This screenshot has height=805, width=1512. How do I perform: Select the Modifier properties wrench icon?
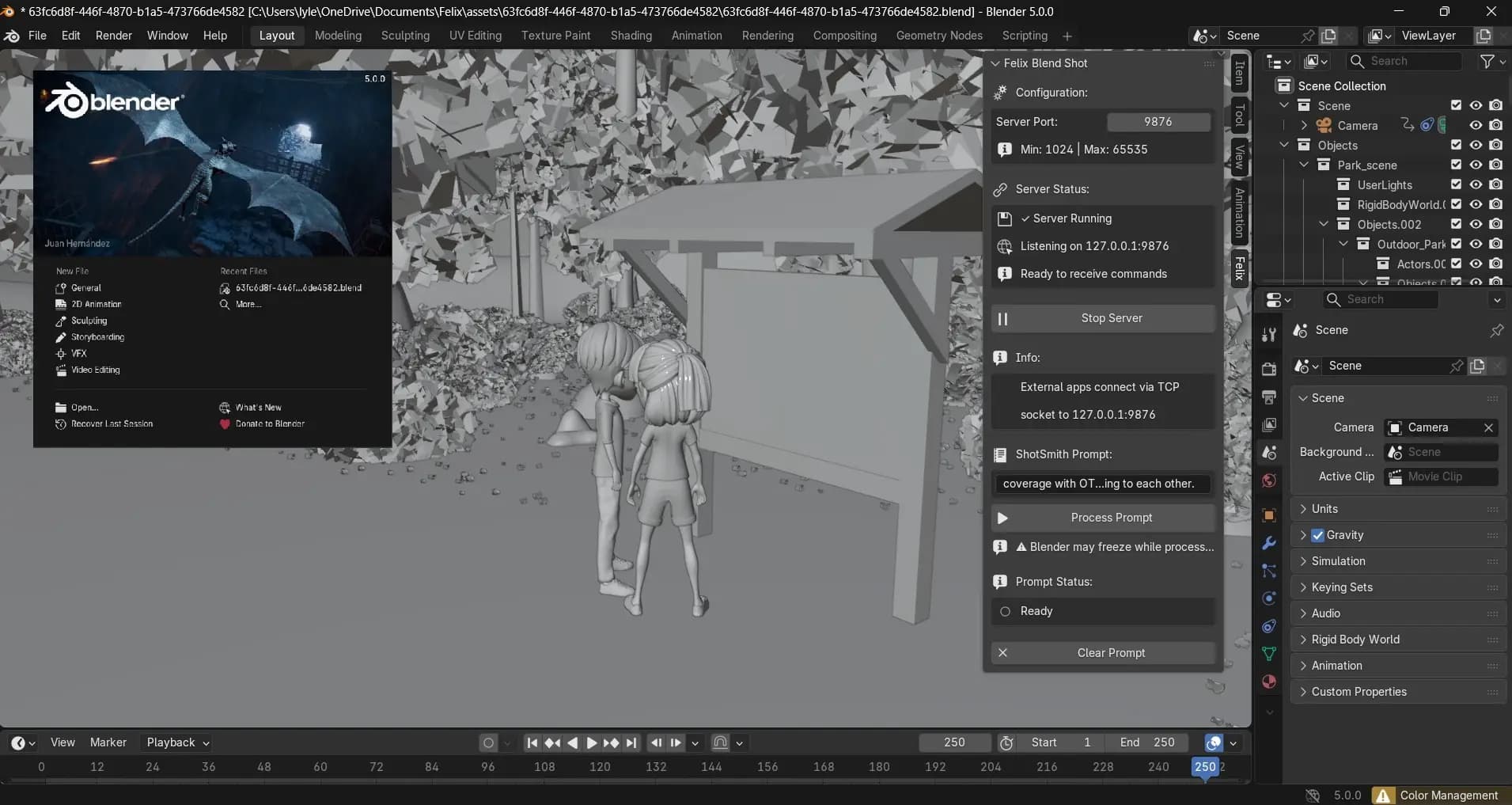click(1270, 542)
